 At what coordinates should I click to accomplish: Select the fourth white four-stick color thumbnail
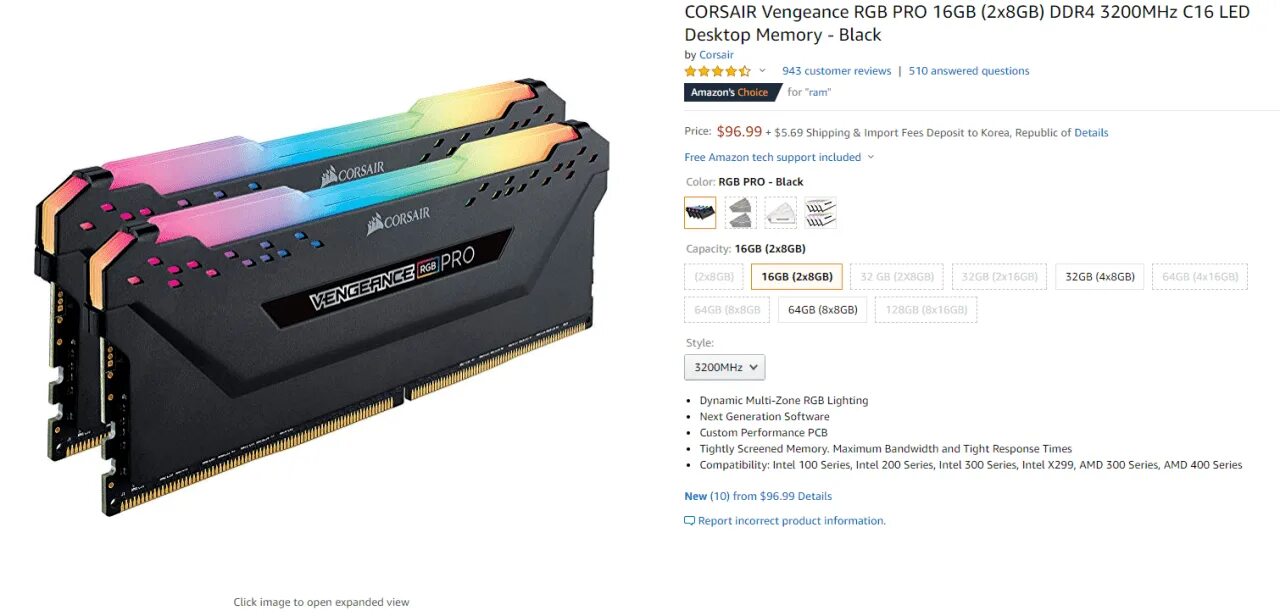coord(821,212)
